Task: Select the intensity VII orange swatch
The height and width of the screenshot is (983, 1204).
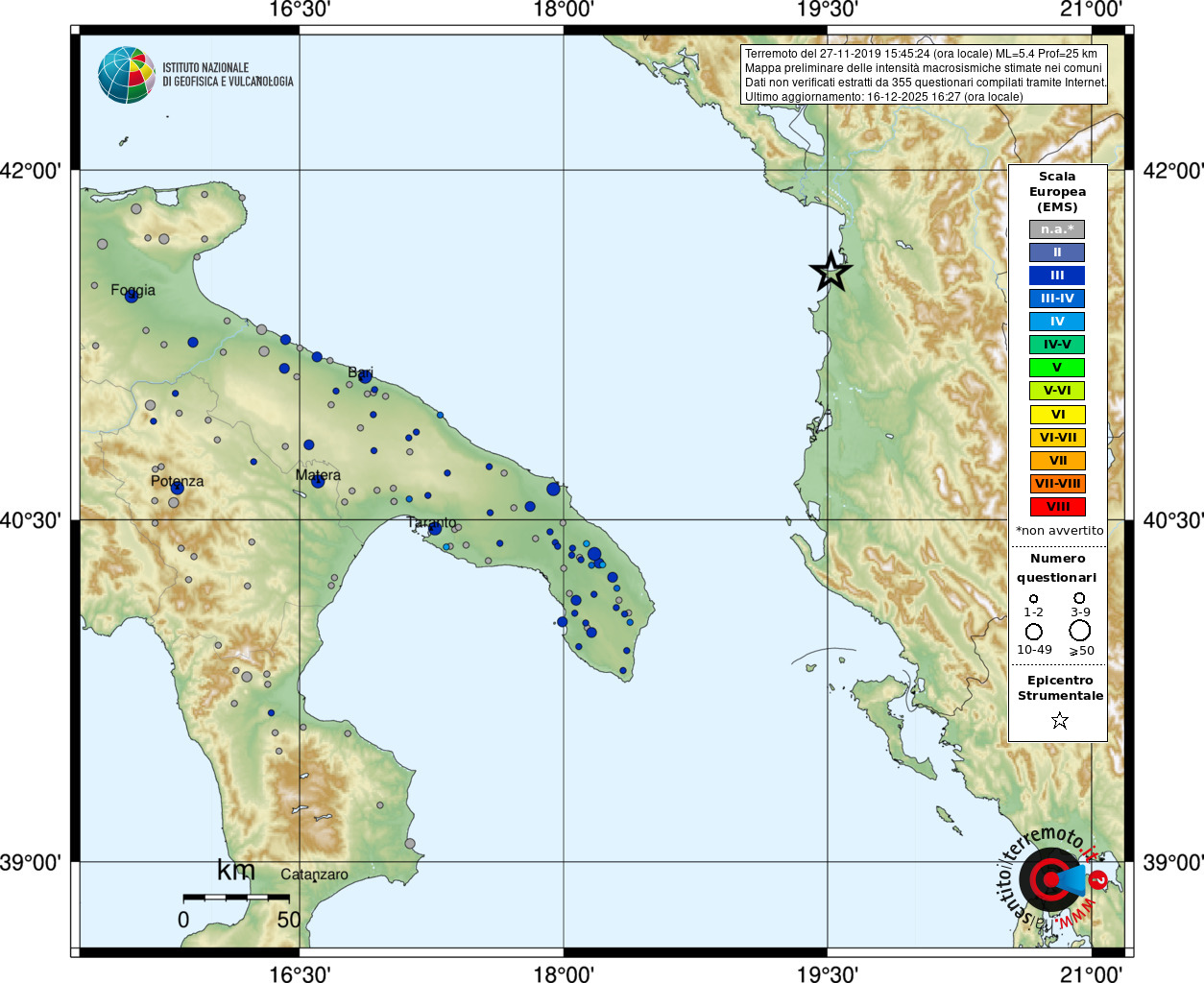Action: pos(1057,461)
